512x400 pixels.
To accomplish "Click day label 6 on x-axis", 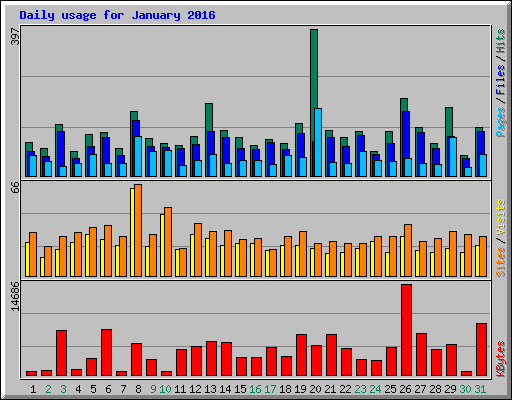I will pos(108,389).
